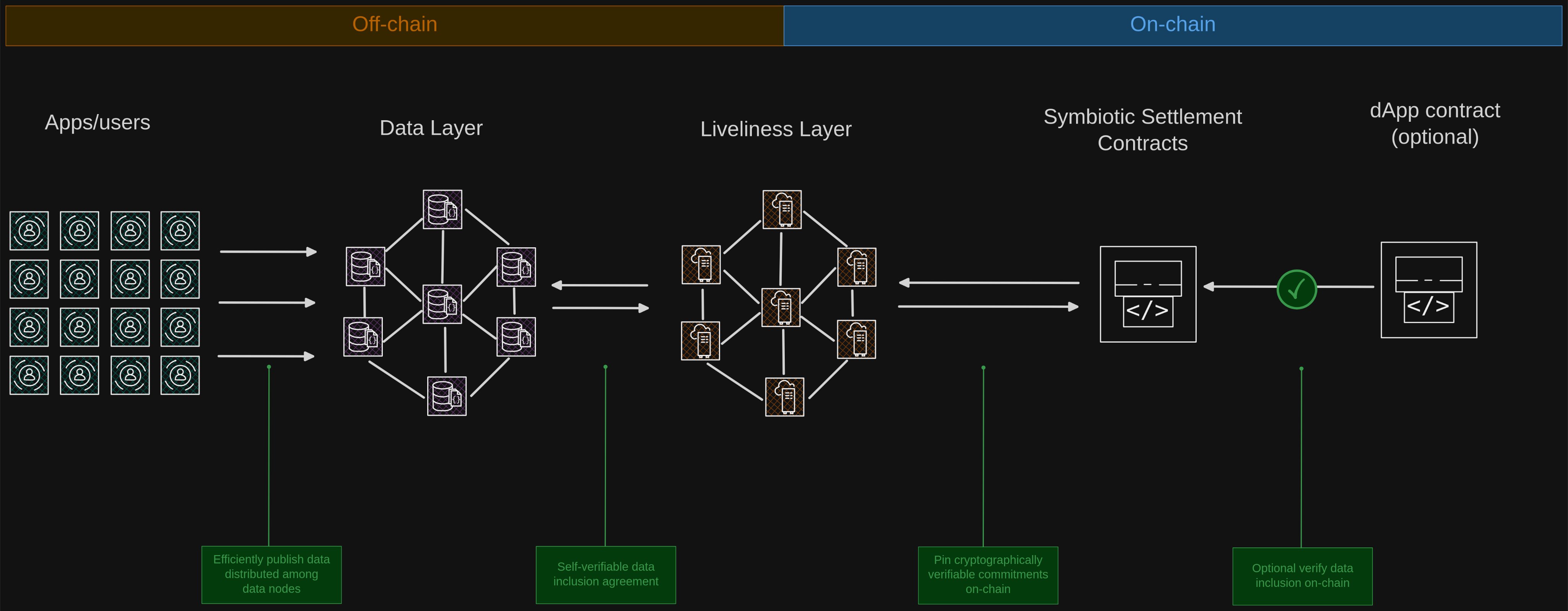Select the center Data Layer database node
This screenshot has width=1568, height=611.
442,304
